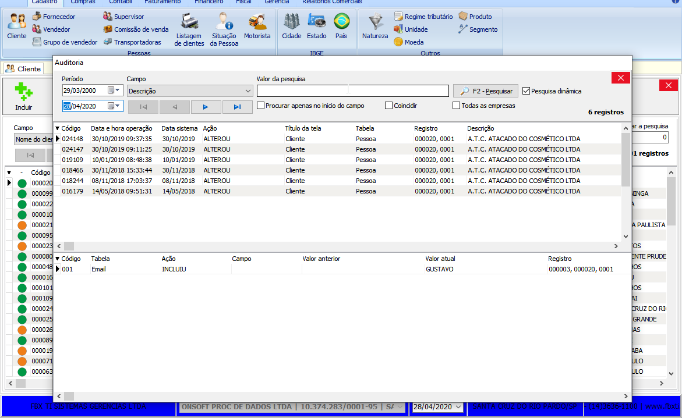Select audit row with code 024147
682x418 pixels.
pyautogui.click(x=338, y=149)
